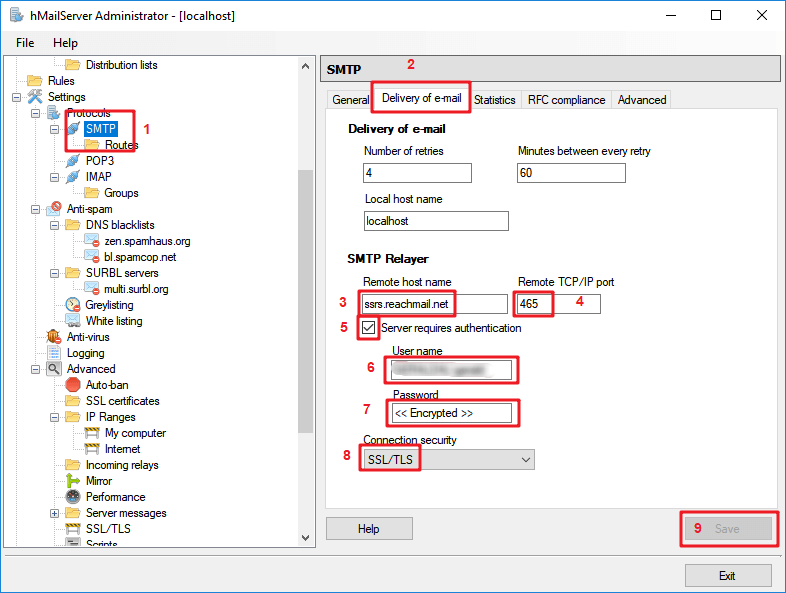Click the Exit button
This screenshot has height=593, width=786.
point(728,575)
